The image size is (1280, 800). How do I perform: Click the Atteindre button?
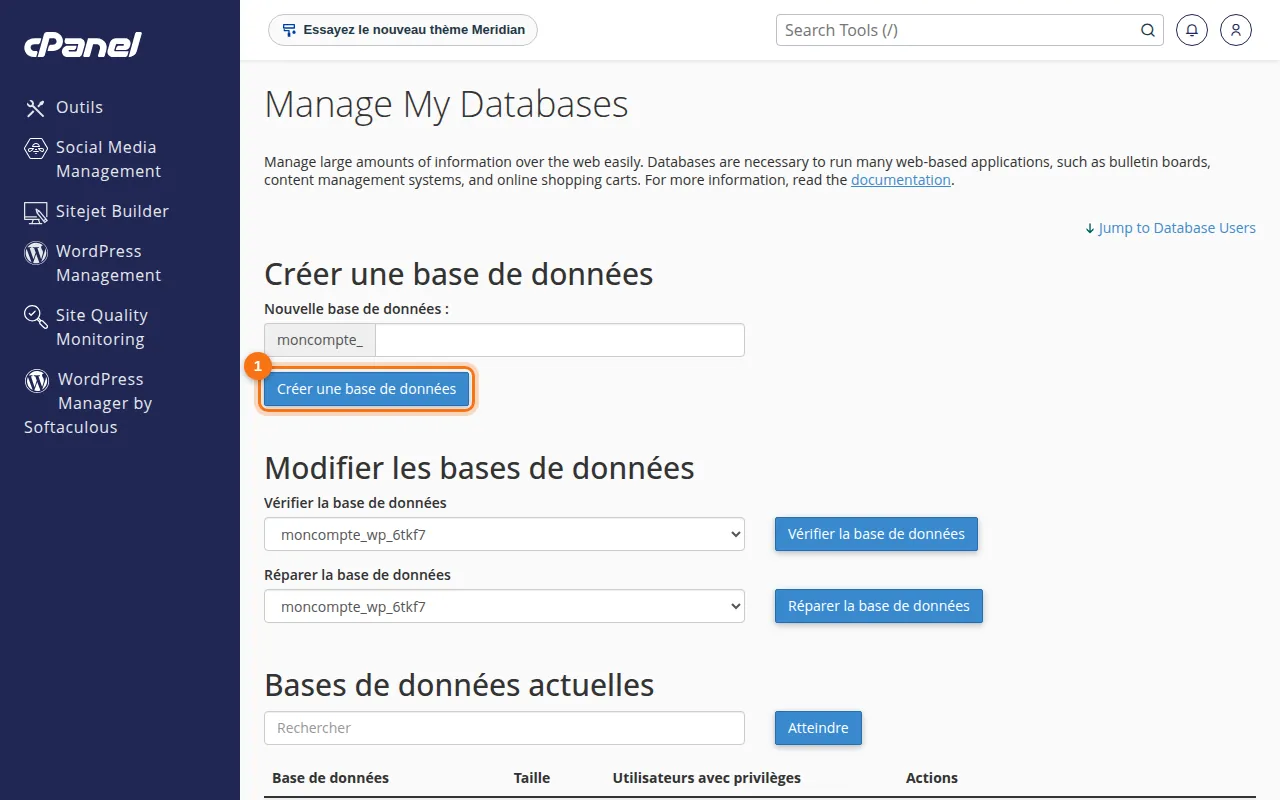click(x=818, y=728)
